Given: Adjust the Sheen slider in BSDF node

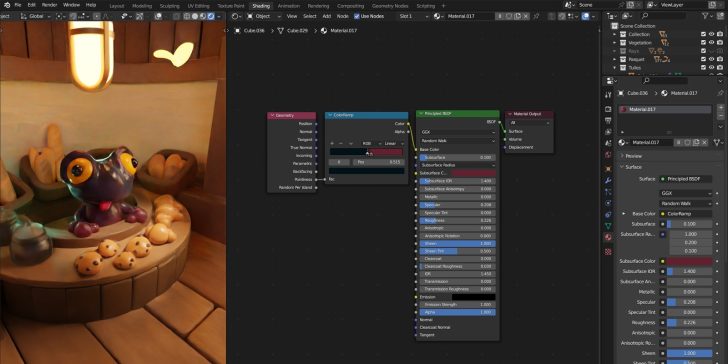Looking at the screenshot, I should [457, 243].
